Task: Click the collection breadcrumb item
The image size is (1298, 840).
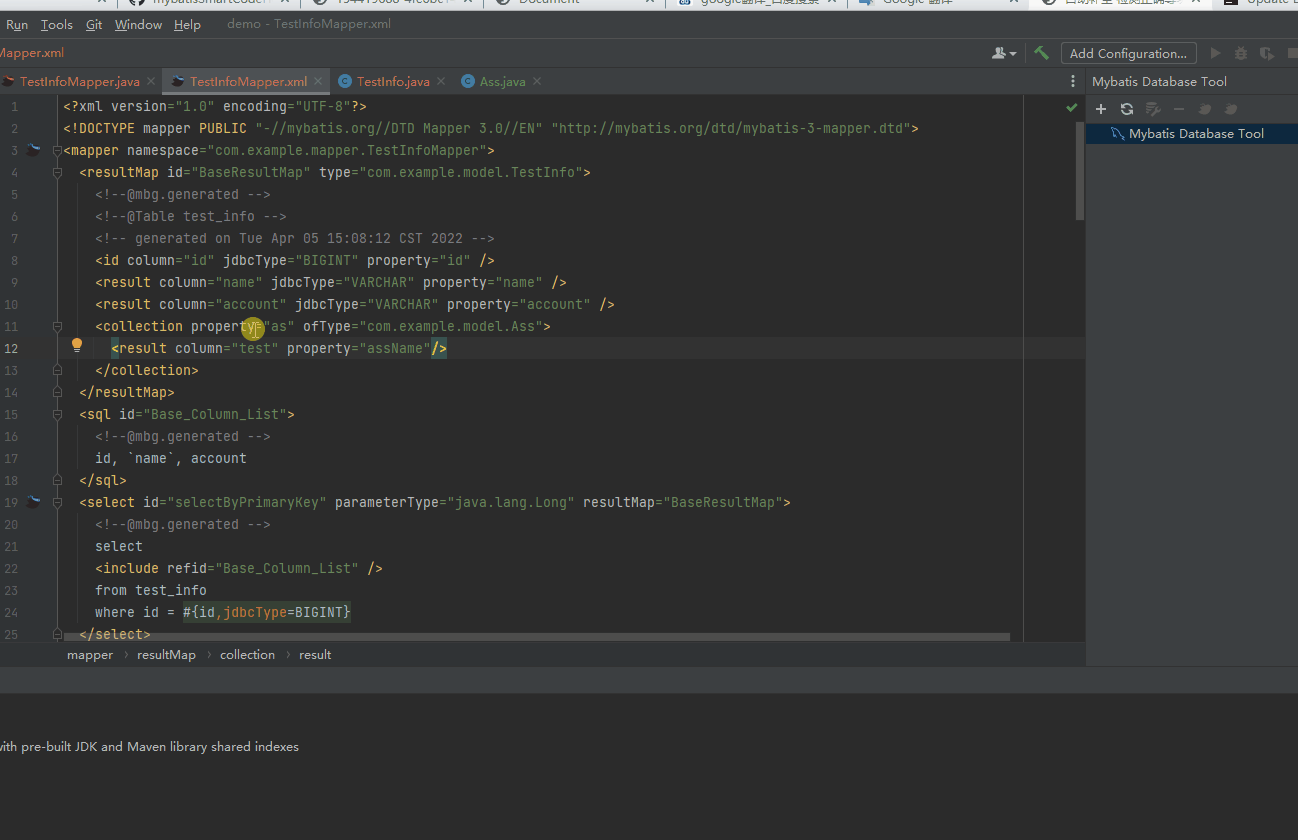Action: [247, 655]
